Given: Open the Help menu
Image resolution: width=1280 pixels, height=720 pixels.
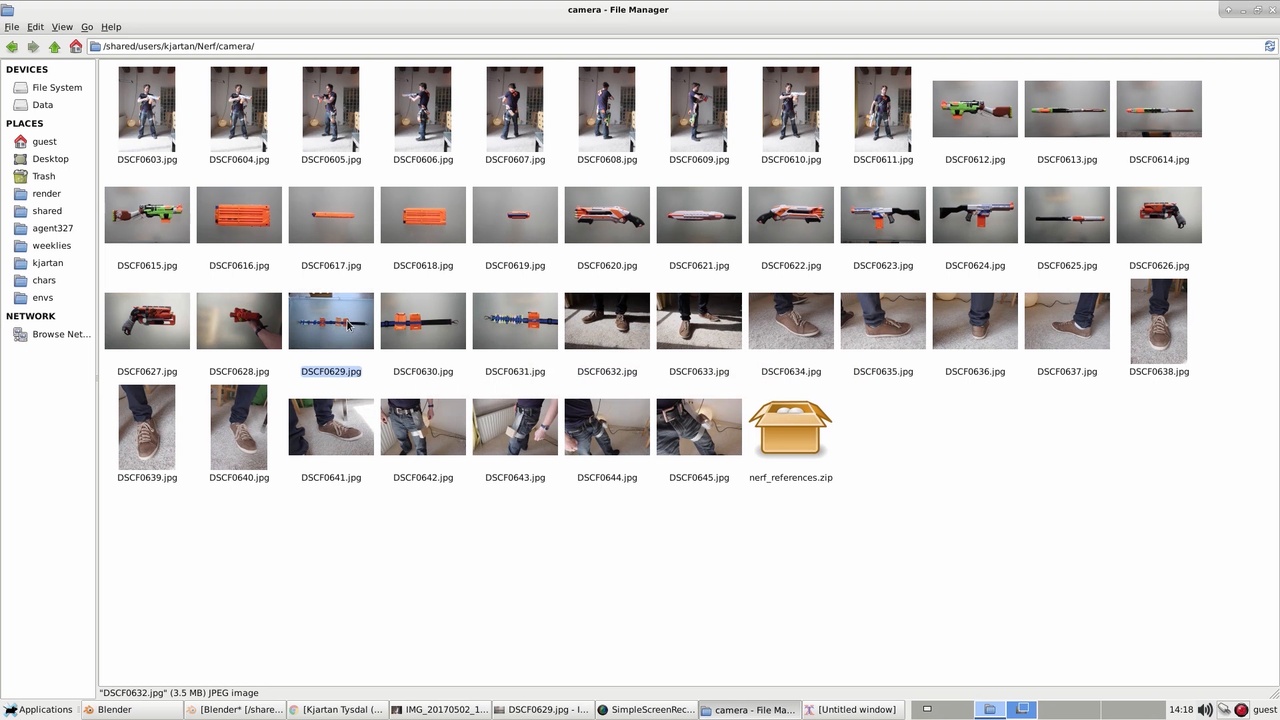Looking at the screenshot, I should pos(111,27).
